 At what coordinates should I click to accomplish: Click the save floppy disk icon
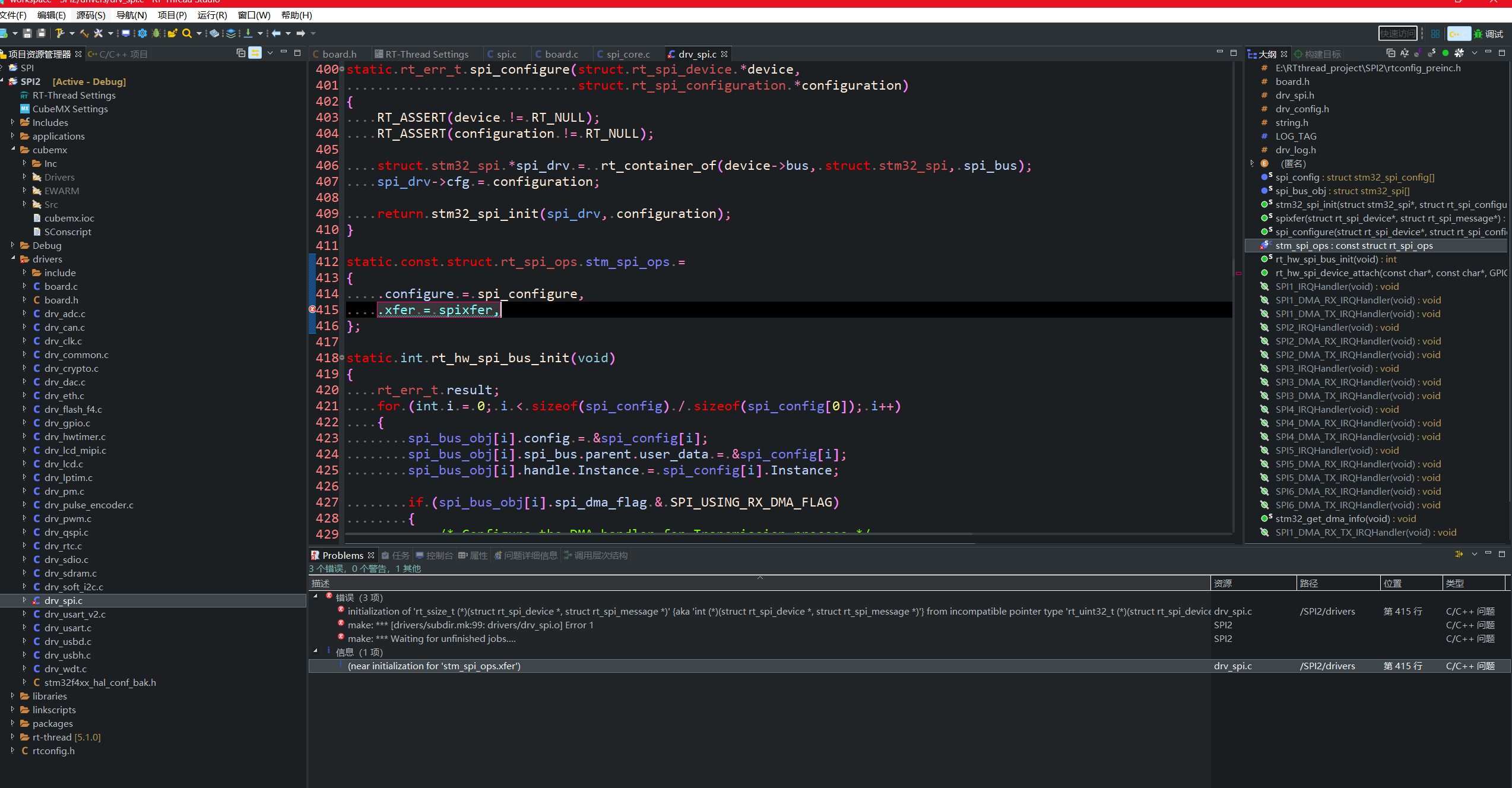coord(27,33)
